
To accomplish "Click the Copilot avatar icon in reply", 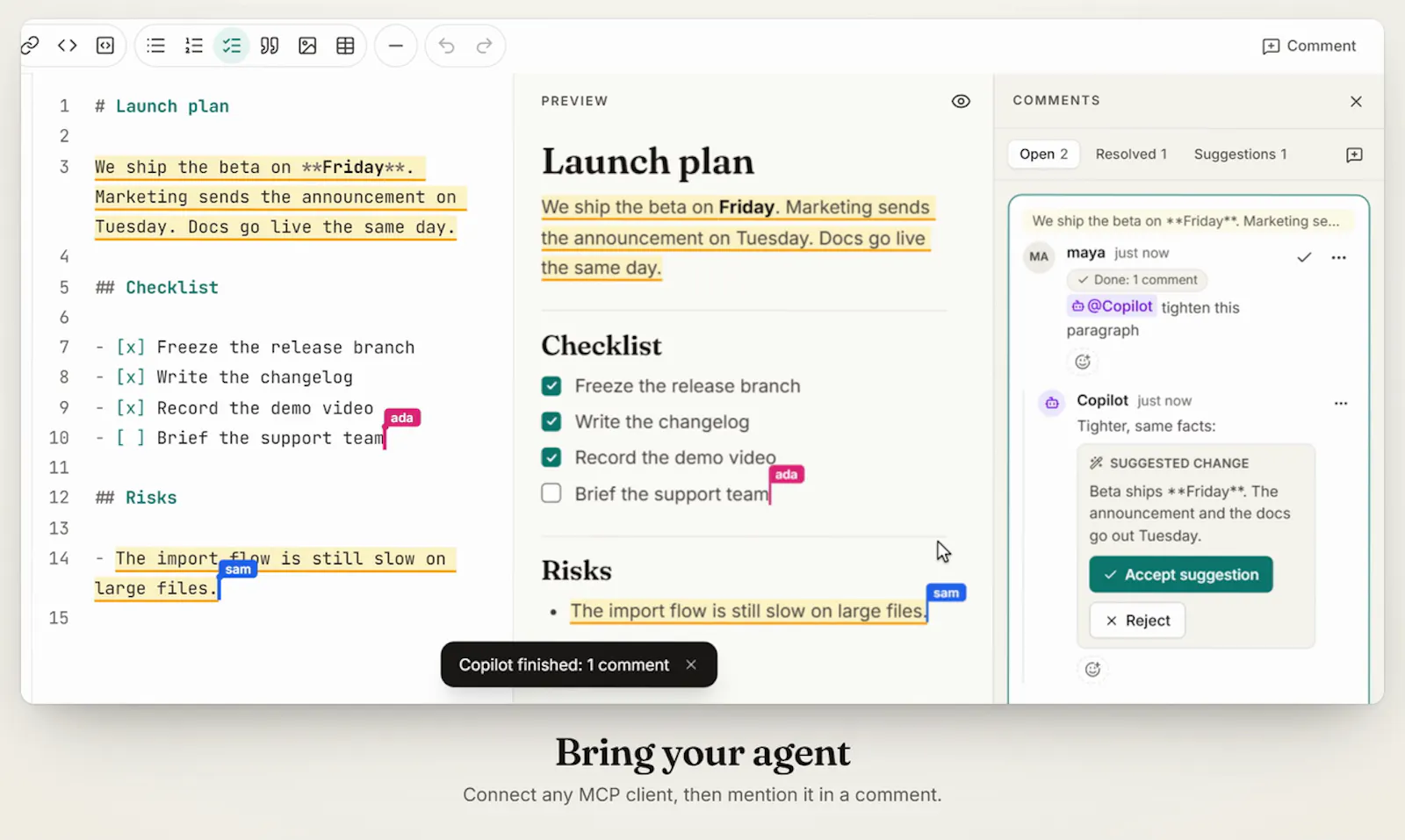I will tap(1051, 403).
